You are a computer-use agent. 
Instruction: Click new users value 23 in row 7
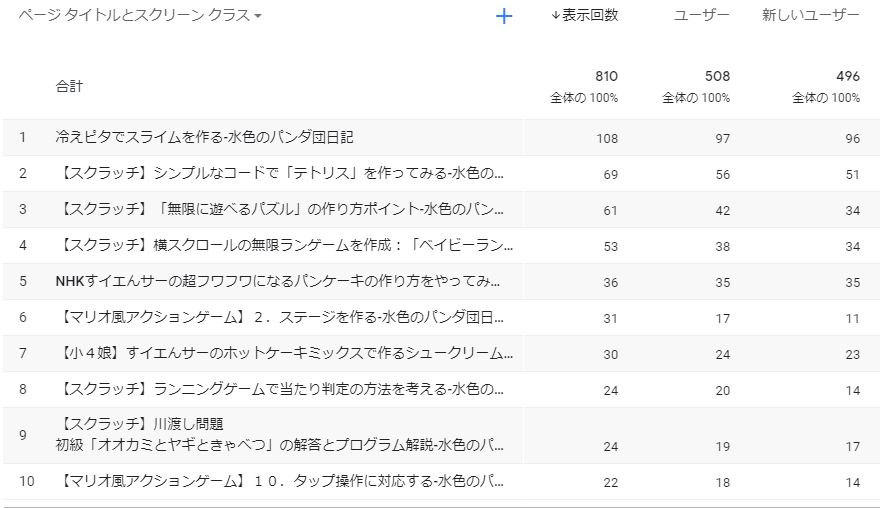(x=852, y=354)
